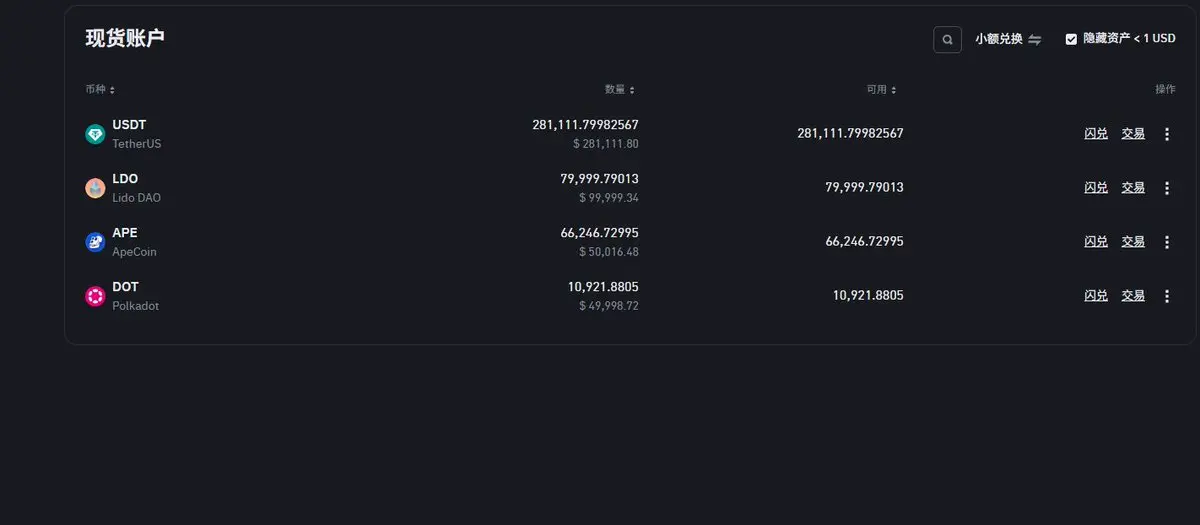Image resolution: width=1200 pixels, height=525 pixels.
Task: Click 交易 link in USDT row
Action: 1133,133
